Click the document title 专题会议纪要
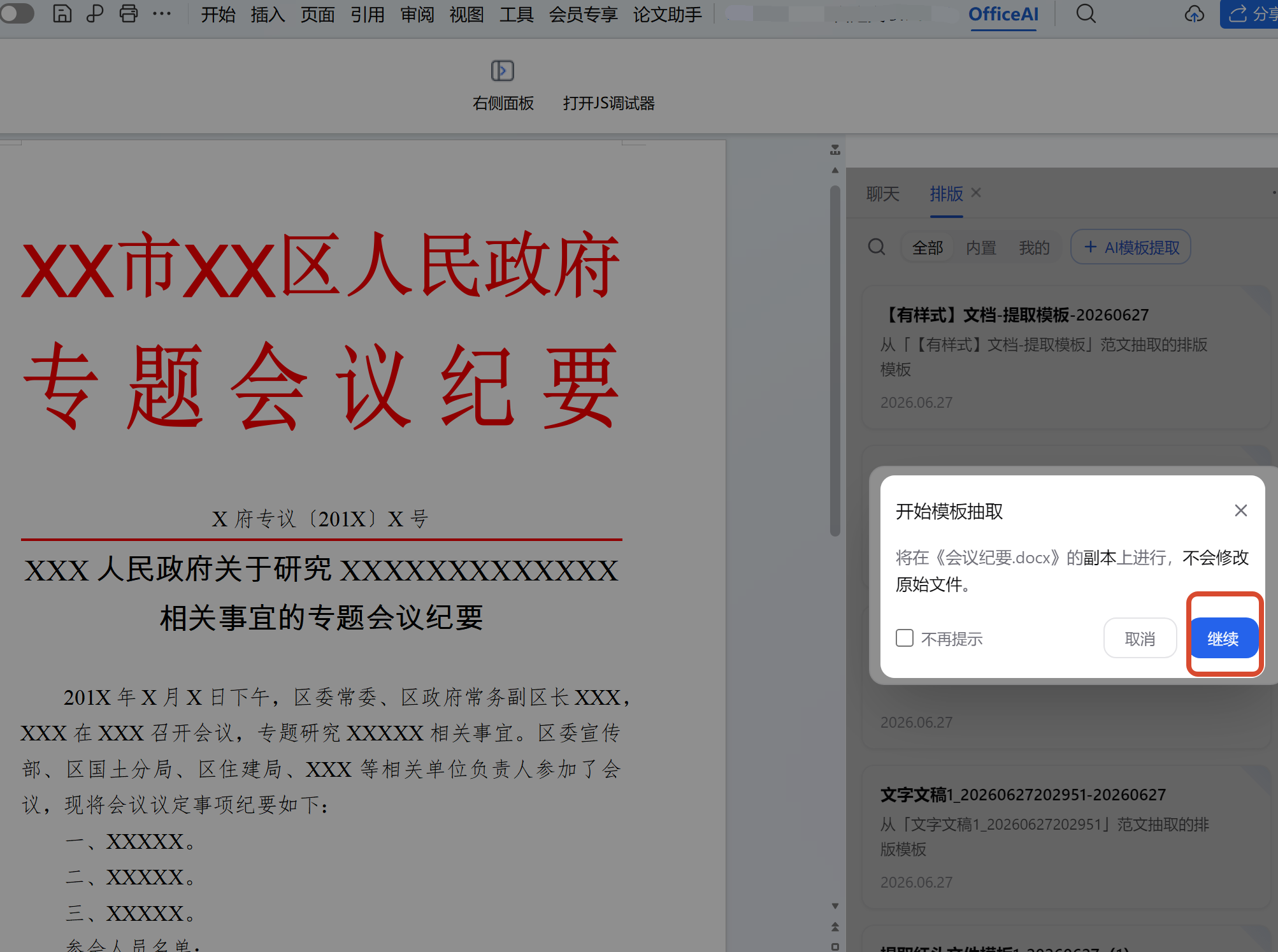1278x952 pixels. pyautogui.click(x=322, y=386)
